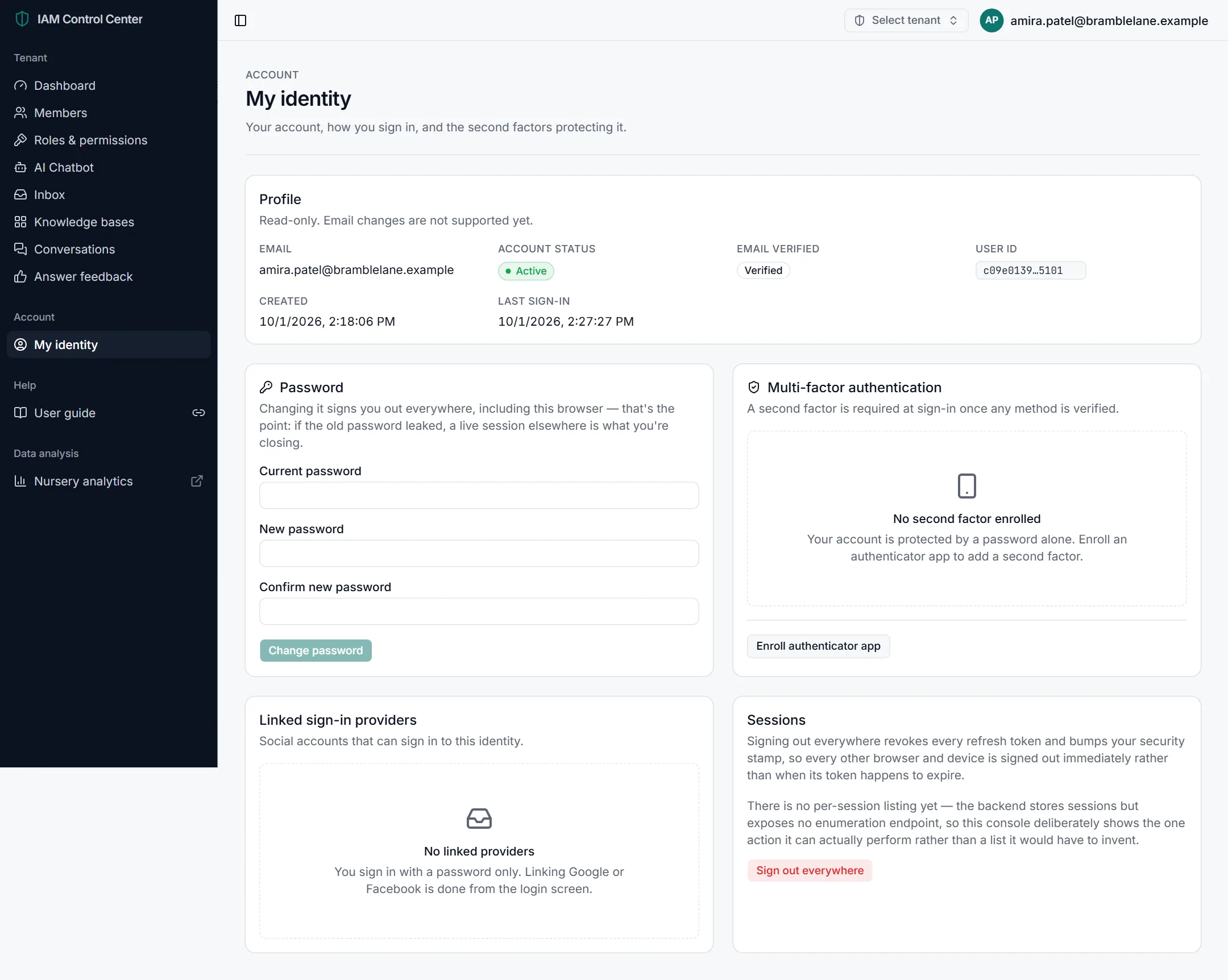Image resolution: width=1228 pixels, height=980 pixels.
Task: Click the Active account status badge
Action: click(x=526, y=271)
